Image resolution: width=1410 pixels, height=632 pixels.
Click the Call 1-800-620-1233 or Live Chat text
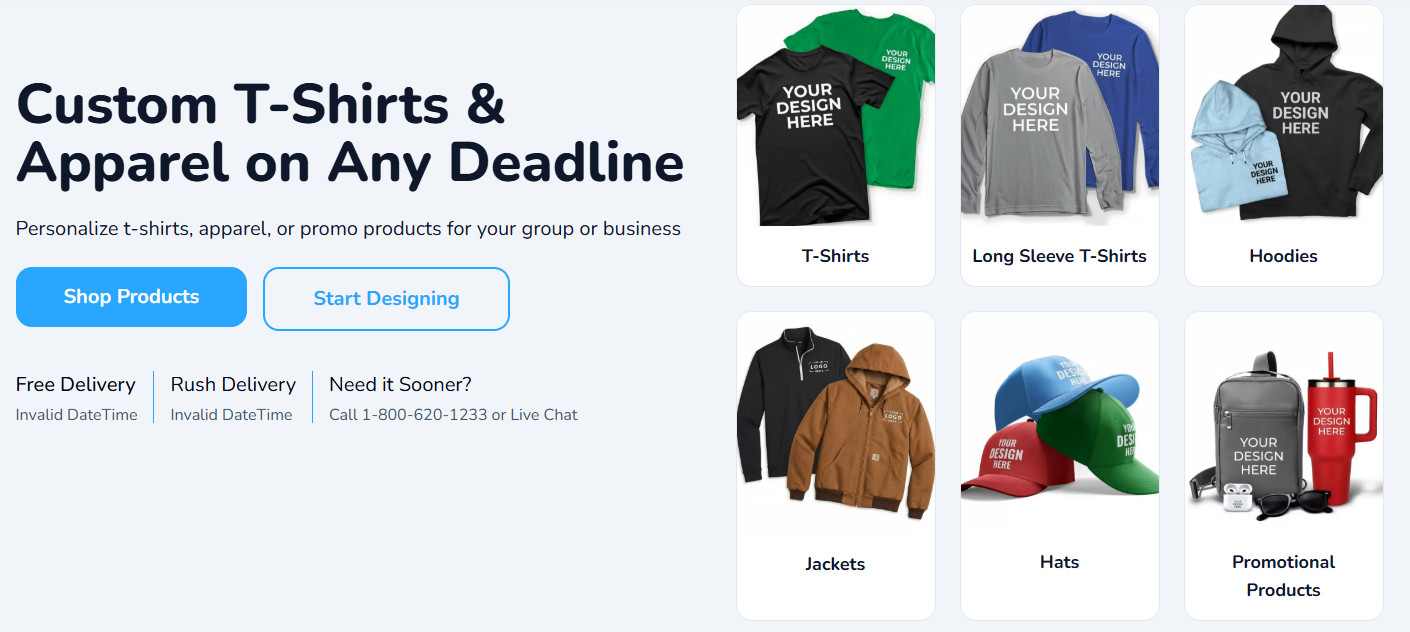[453, 415]
